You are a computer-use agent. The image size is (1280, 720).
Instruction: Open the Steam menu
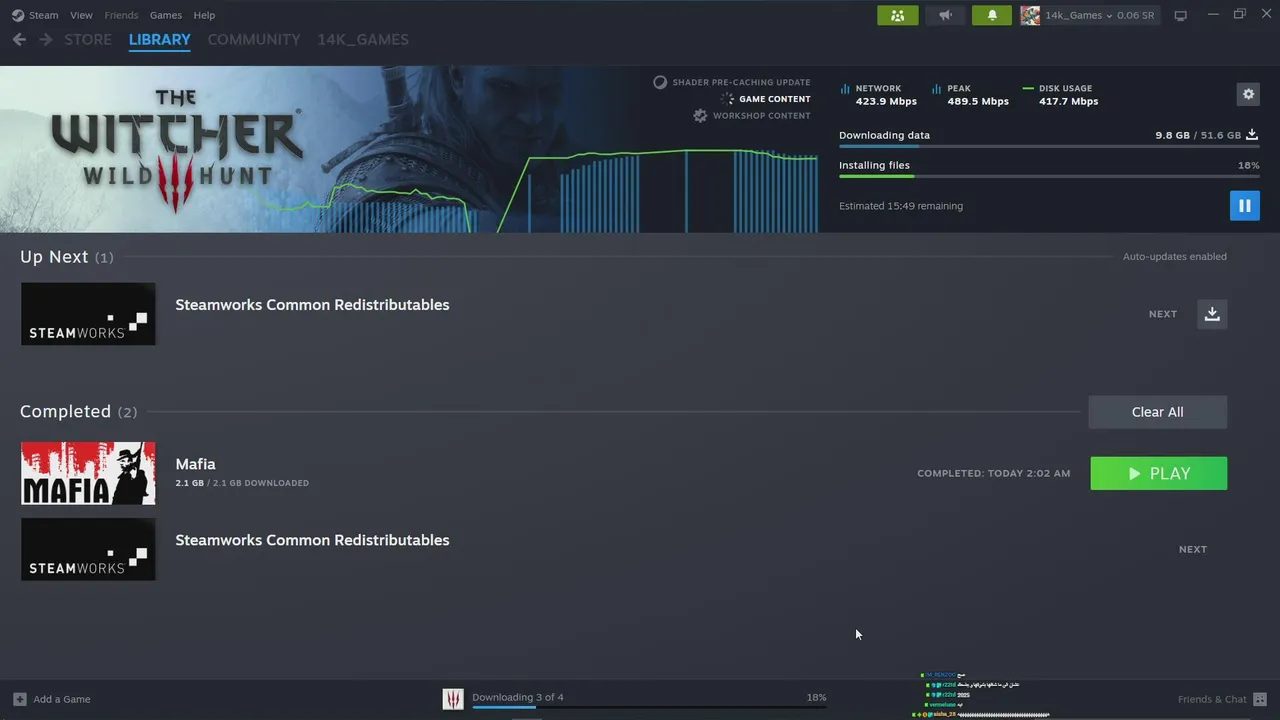(44, 15)
